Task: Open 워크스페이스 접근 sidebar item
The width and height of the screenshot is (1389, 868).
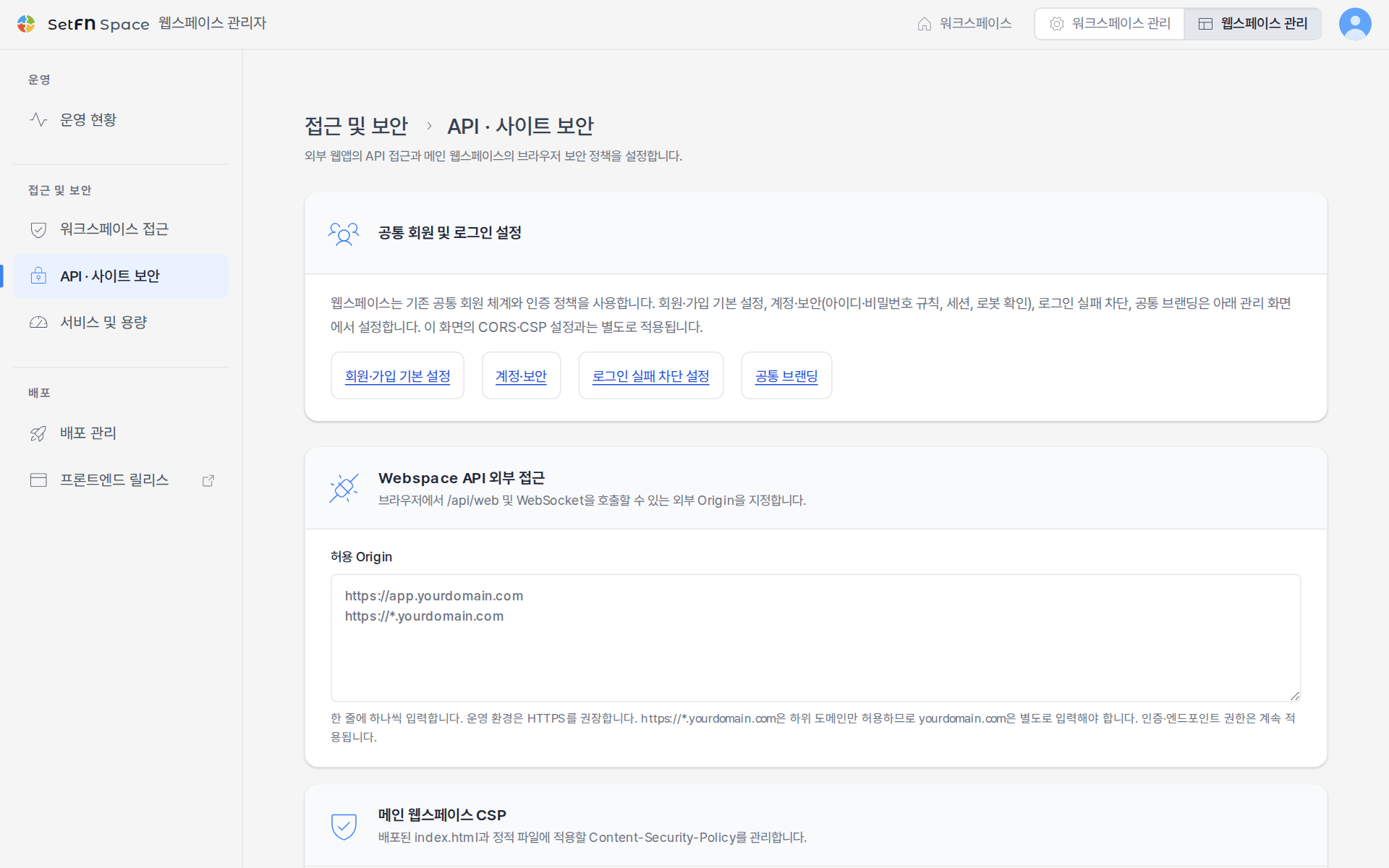Action: click(121, 229)
